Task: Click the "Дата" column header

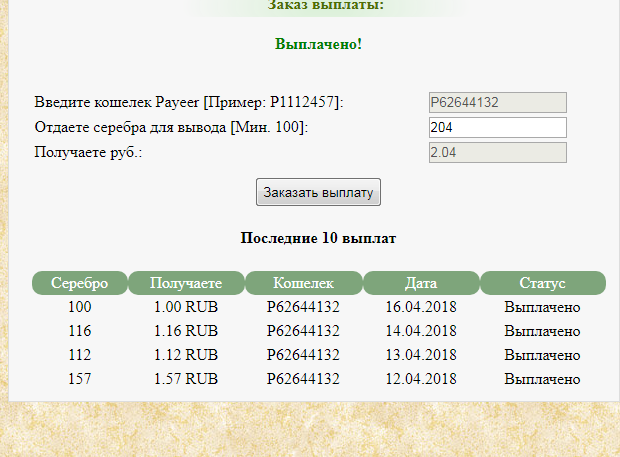Action: point(421,283)
